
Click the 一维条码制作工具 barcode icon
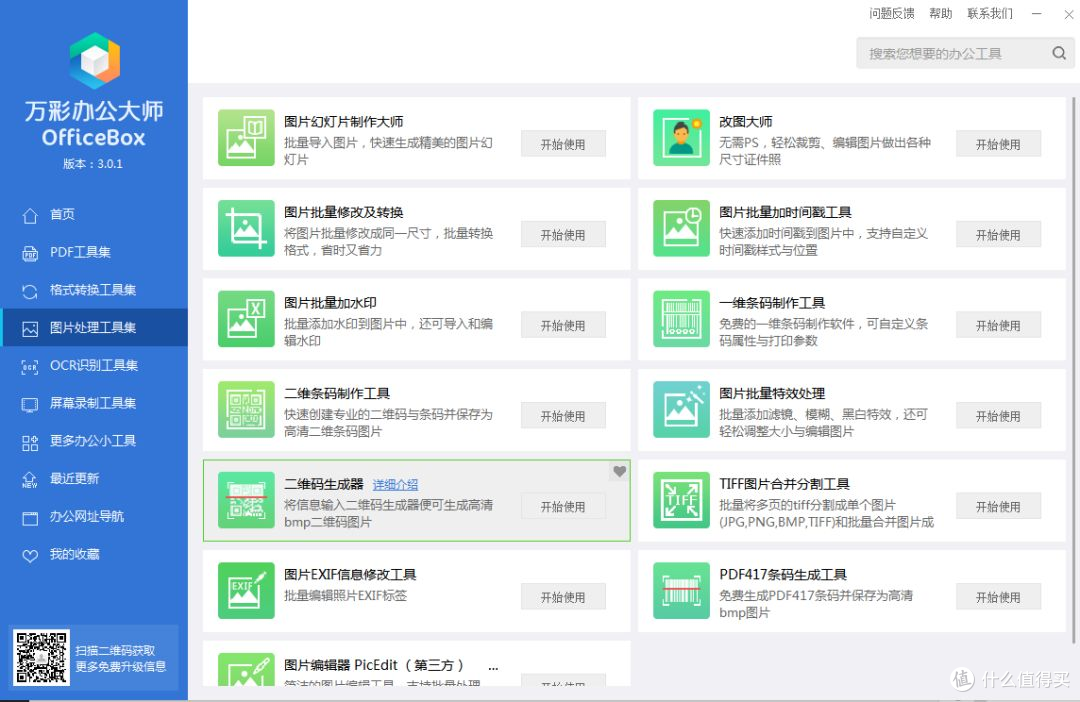click(x=681, y=319)
